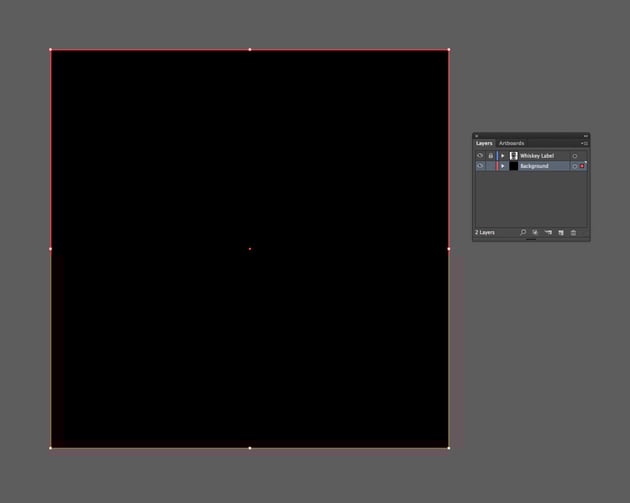This screenshot has width=630, height=503.
Task: Expand the Background layer contents
Action: 503,166
